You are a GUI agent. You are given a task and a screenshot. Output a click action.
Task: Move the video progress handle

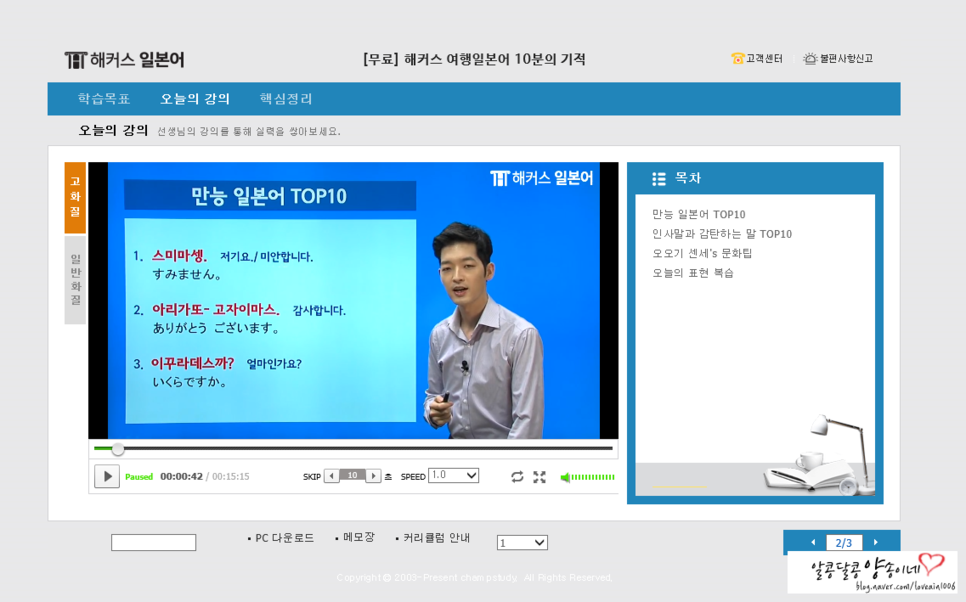point(118,449)
